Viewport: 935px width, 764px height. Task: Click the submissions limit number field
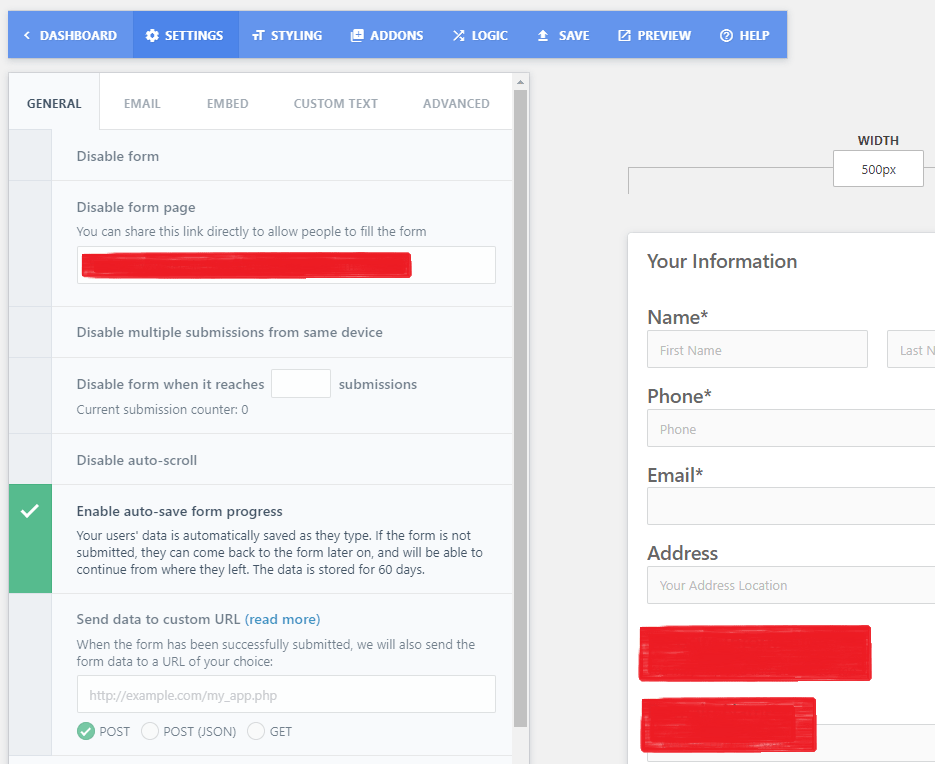pyautogui.click(x=301, y=383)
